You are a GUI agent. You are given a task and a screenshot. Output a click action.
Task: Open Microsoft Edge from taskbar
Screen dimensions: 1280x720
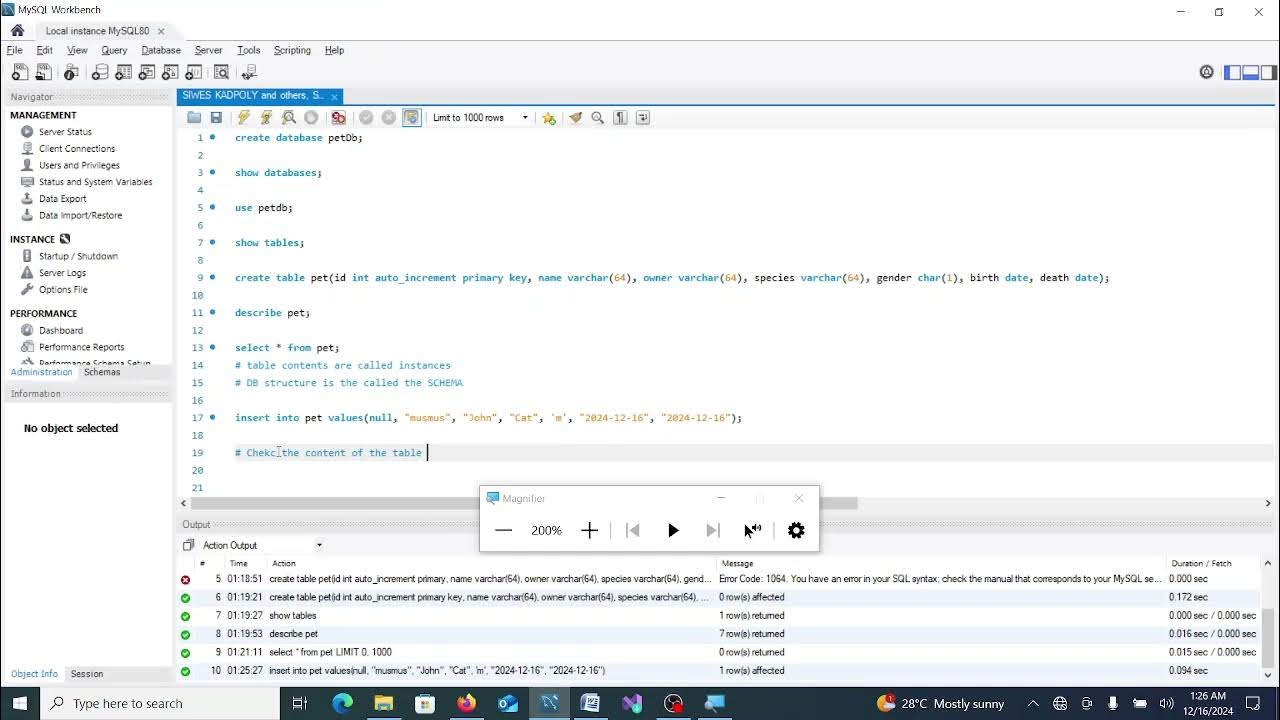342,703
